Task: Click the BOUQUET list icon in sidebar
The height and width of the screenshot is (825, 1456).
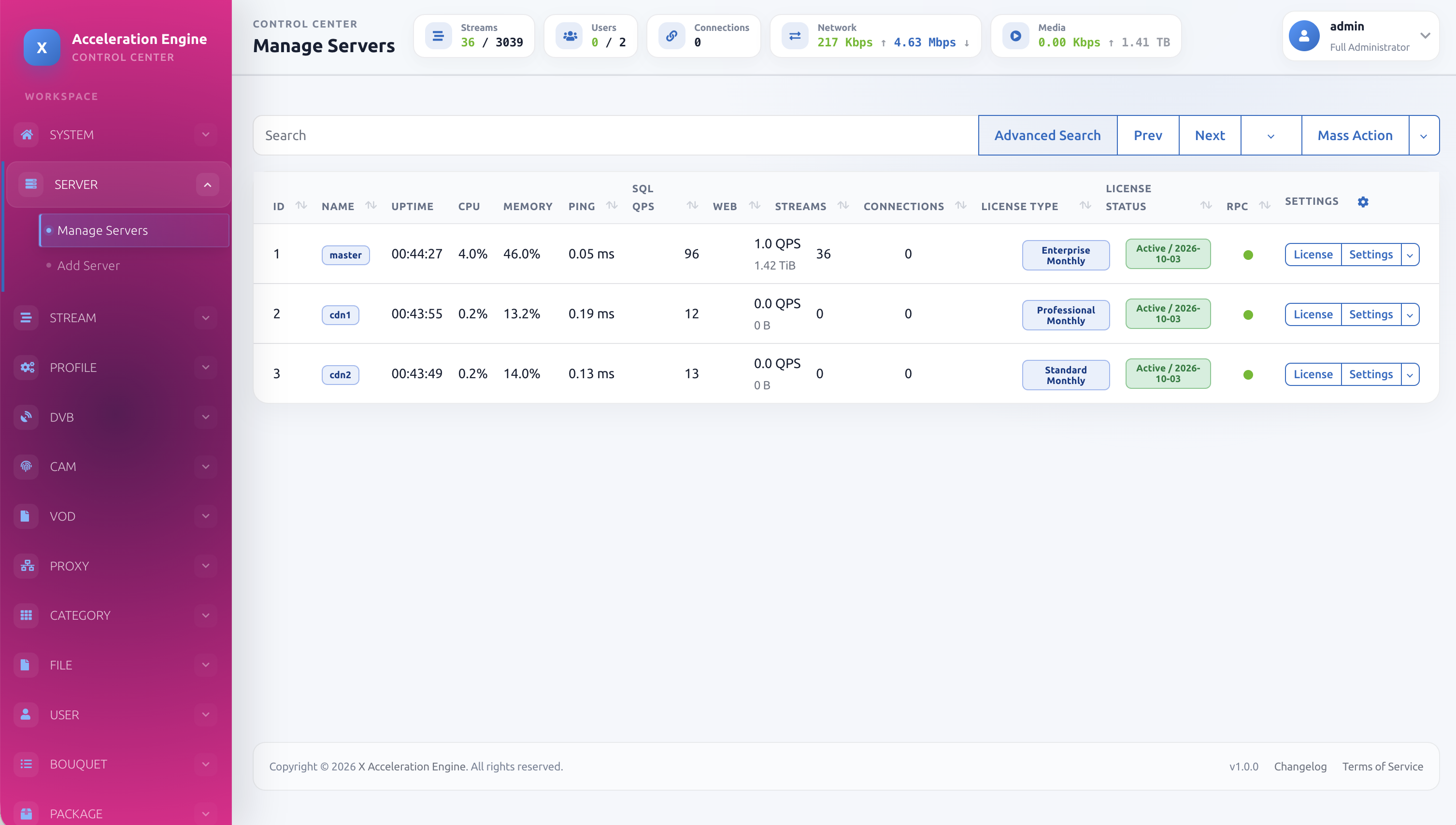Action: (x=26, y=764)
